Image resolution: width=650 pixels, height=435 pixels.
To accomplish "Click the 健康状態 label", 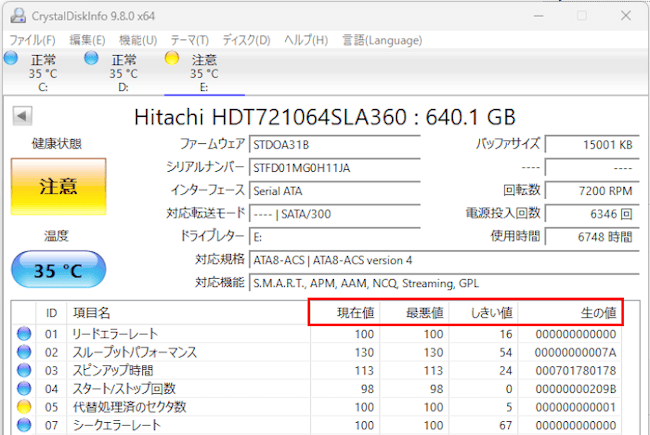I will (57, 144).
